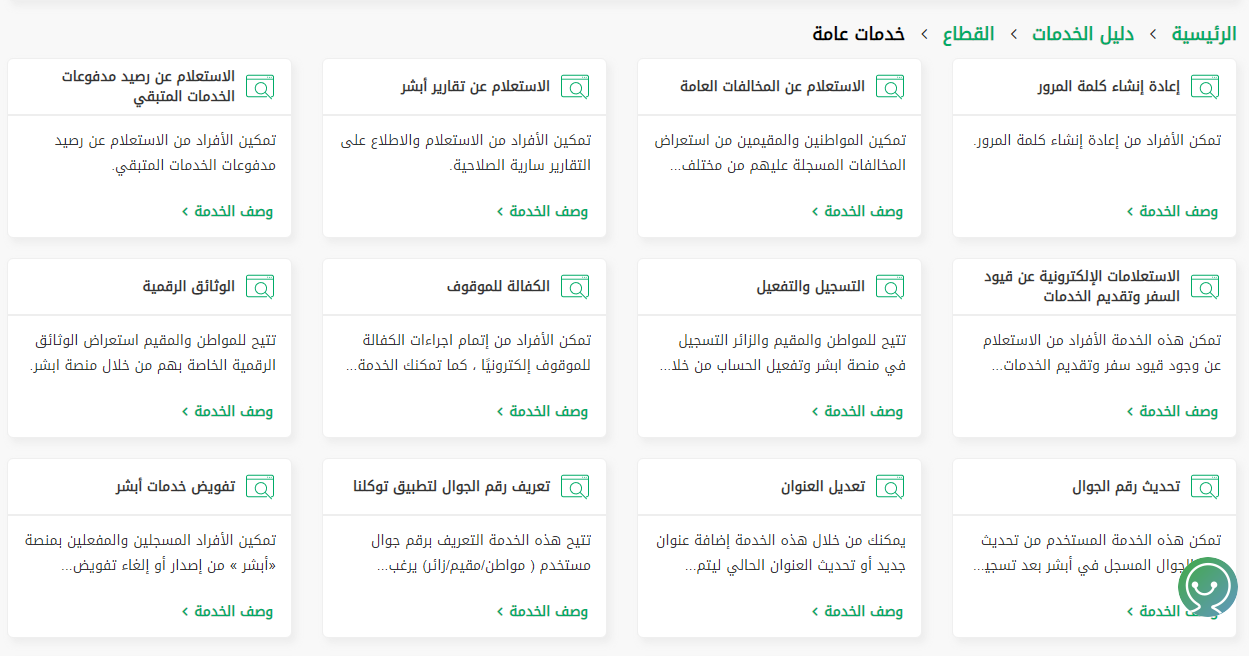Open الاستعلامات الإلكترونية عن قيود السفر title
The width and height of the screenshot is (1249, 656).
(1082, 287)
